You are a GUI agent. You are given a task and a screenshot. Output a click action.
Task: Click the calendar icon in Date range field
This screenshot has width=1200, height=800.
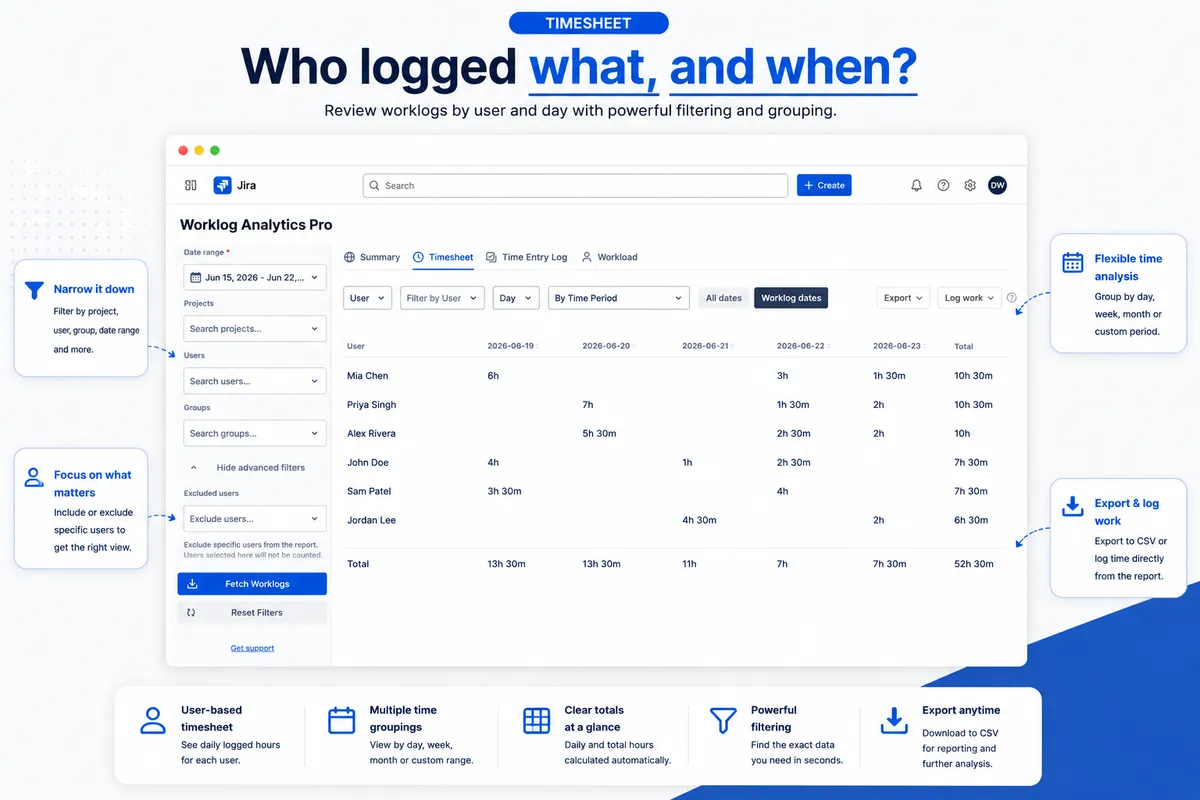point(196,277)
